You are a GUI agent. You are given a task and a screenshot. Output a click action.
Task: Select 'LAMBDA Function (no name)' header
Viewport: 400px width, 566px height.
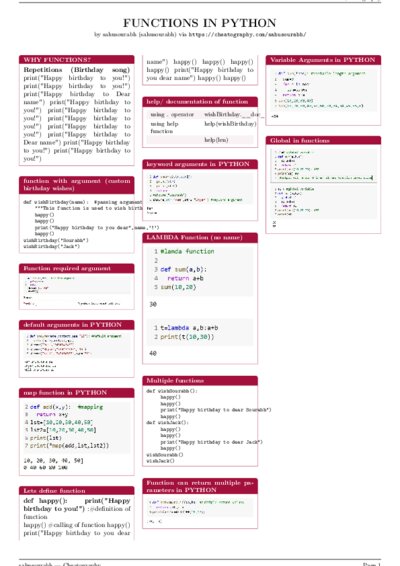coord(200,238)
